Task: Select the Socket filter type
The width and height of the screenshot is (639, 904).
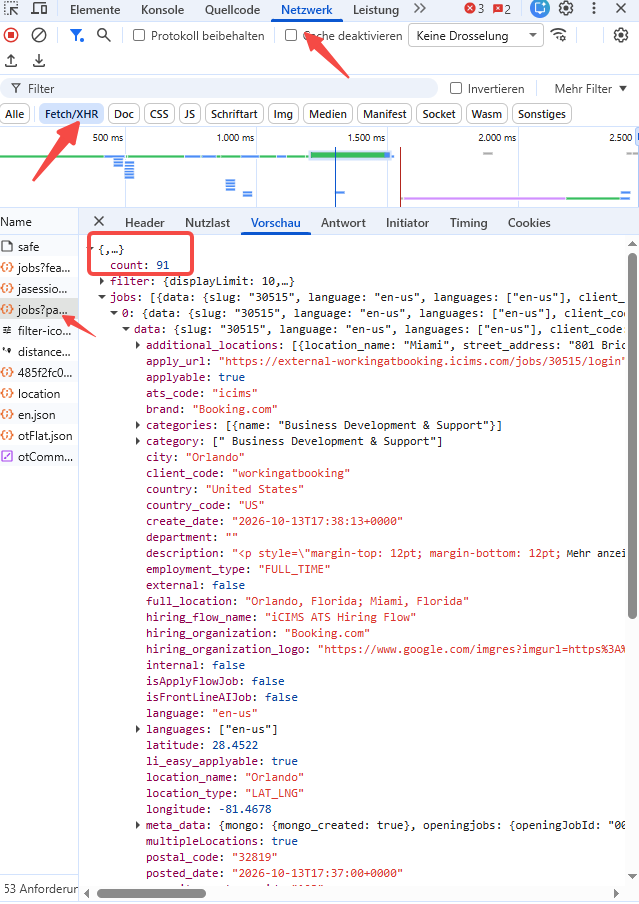Action: coord(439,114)
